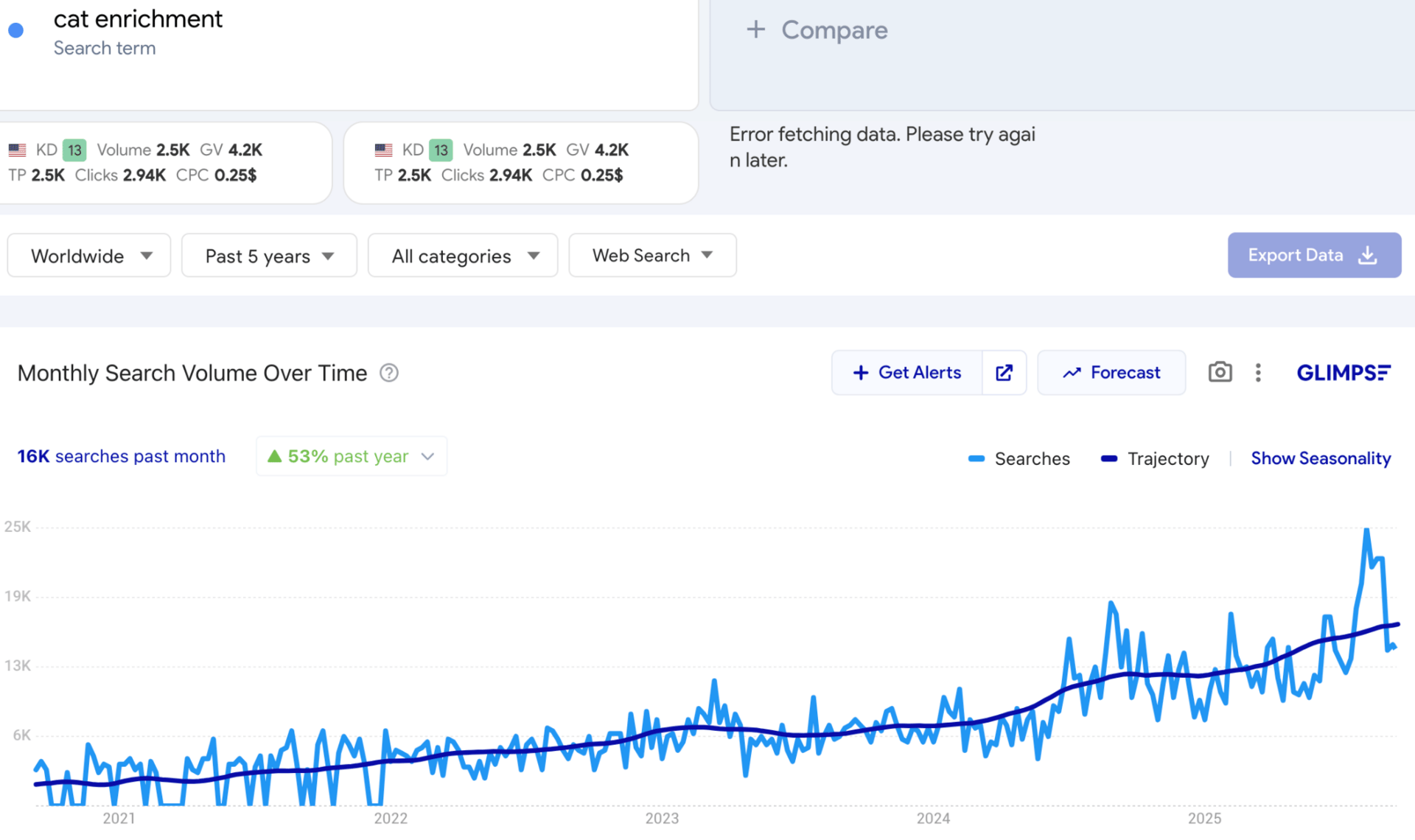Expand the 53% past year selector

pos(352,456)
